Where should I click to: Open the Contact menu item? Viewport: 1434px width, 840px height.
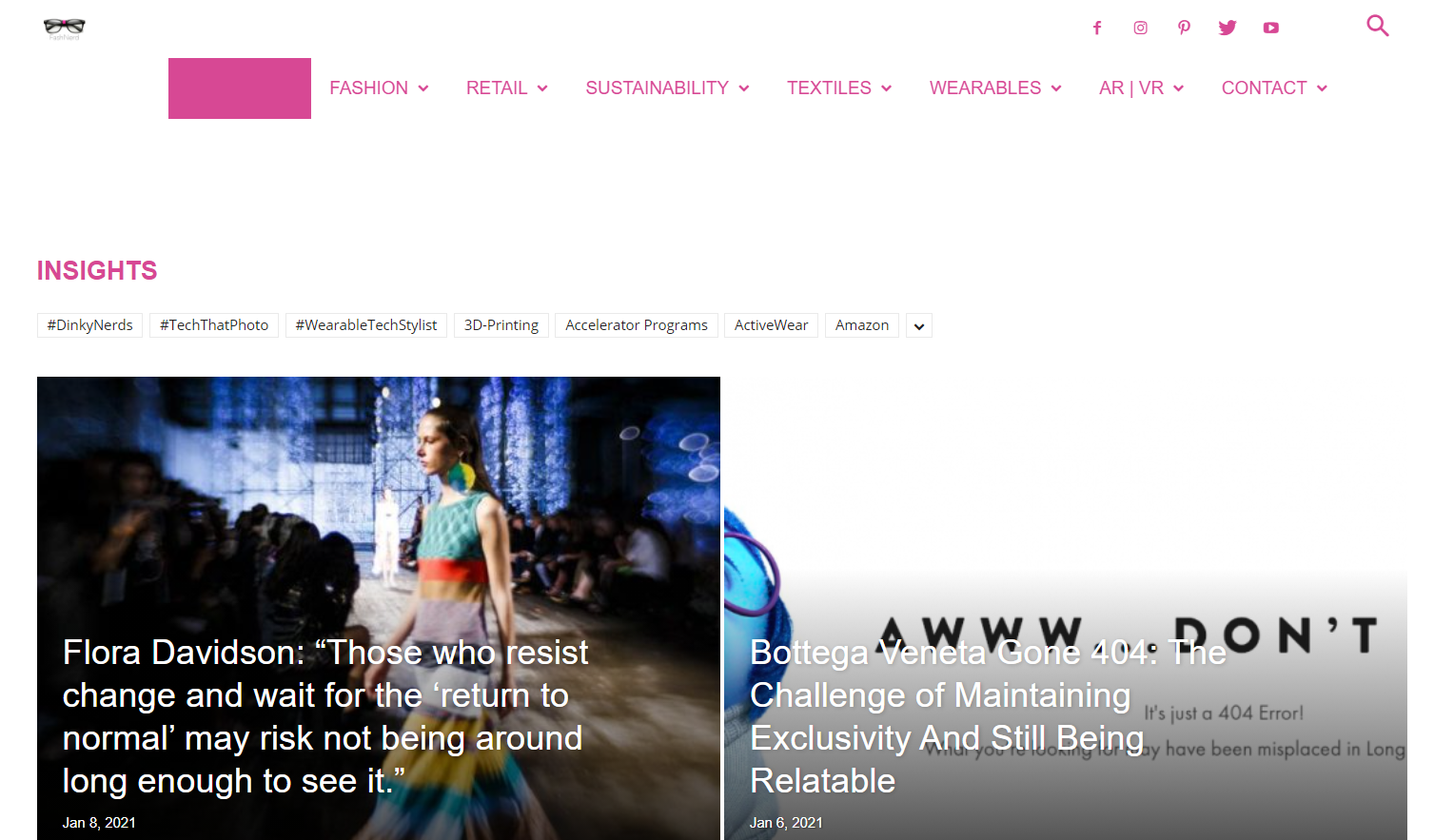click(1274, 88)
